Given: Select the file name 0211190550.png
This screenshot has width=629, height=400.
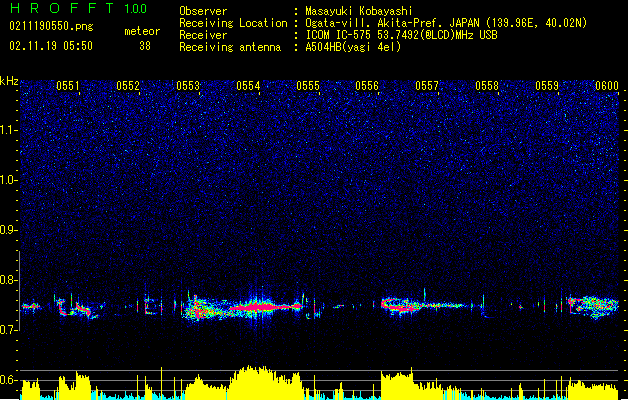Looking at the screenshot, I should [x=51, y=26].
